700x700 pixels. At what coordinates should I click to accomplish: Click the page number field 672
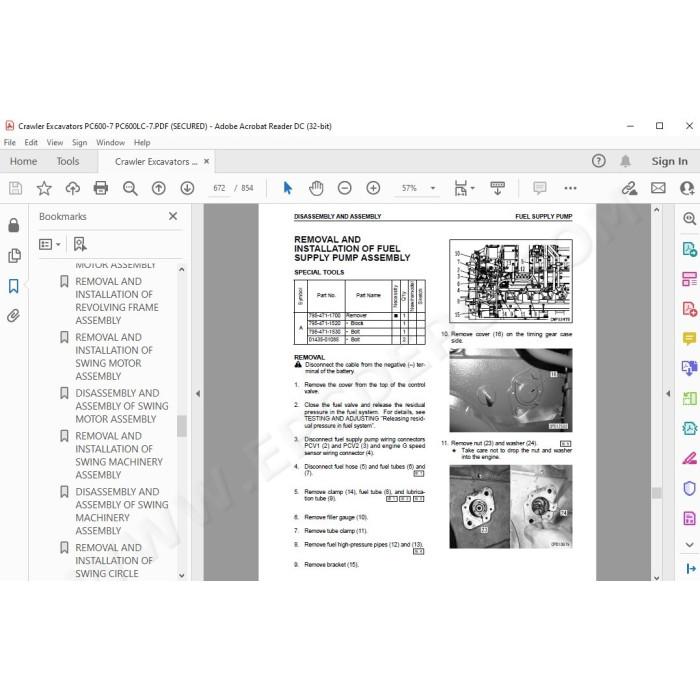point(219,188)
